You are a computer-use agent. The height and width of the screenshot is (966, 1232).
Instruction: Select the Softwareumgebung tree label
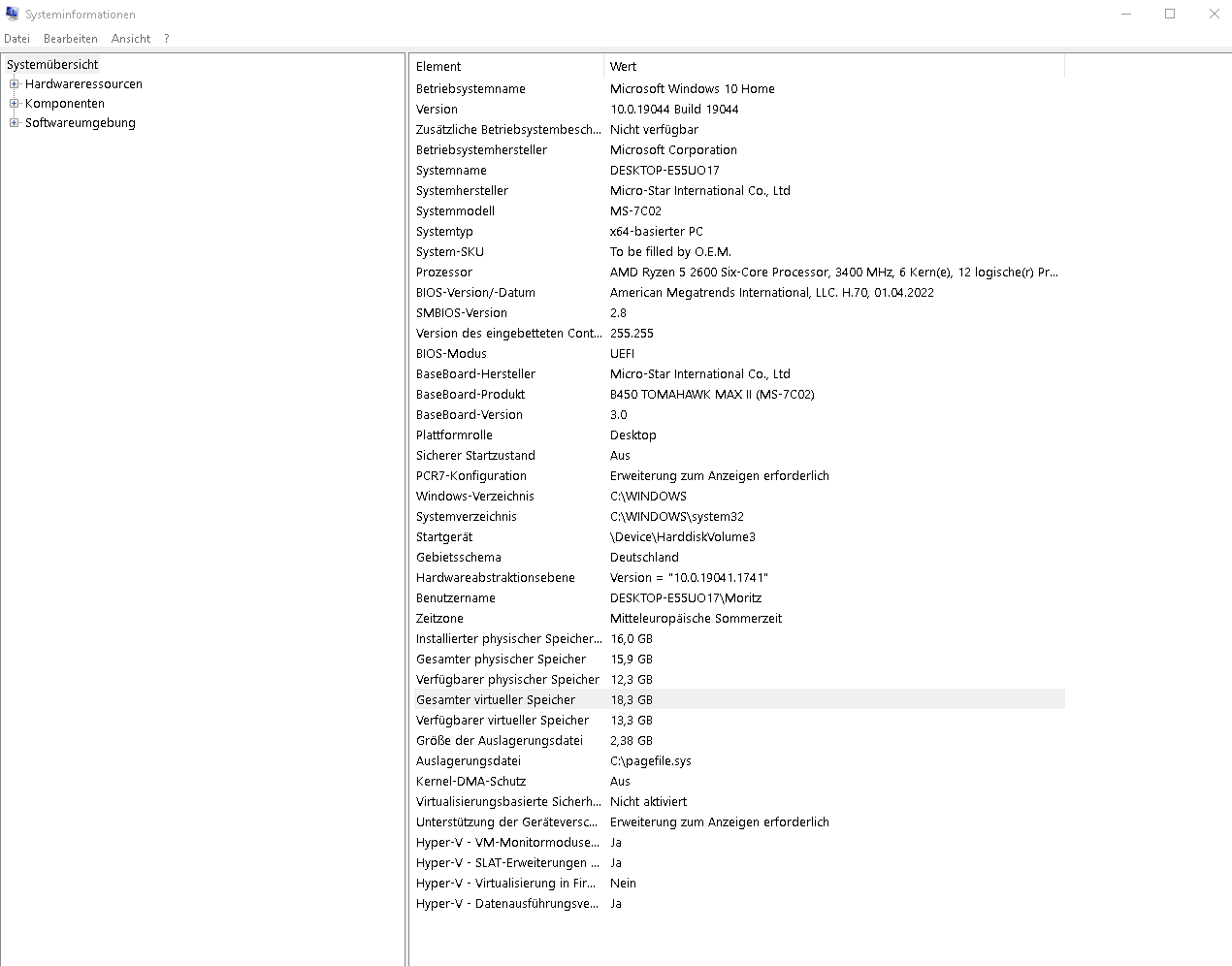[81, 123]
